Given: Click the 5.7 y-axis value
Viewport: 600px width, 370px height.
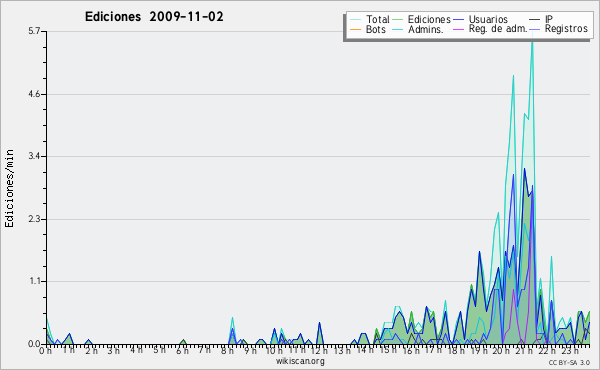Looking at the screenshot, I should pos(34,31).
